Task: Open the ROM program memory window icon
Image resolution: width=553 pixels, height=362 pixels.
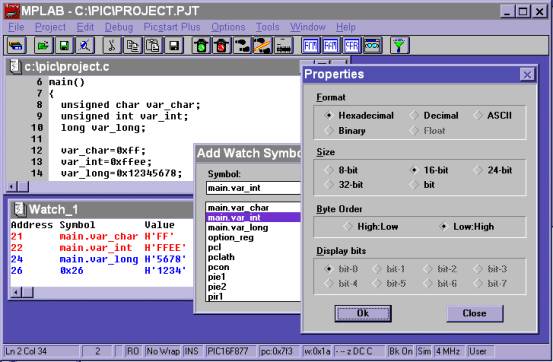Action: 311,46
